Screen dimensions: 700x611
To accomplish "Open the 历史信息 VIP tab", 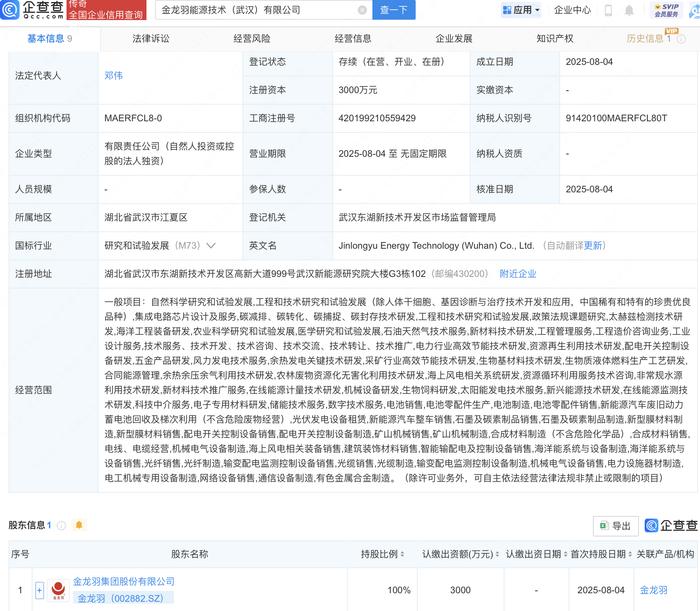I will point(648,39).
